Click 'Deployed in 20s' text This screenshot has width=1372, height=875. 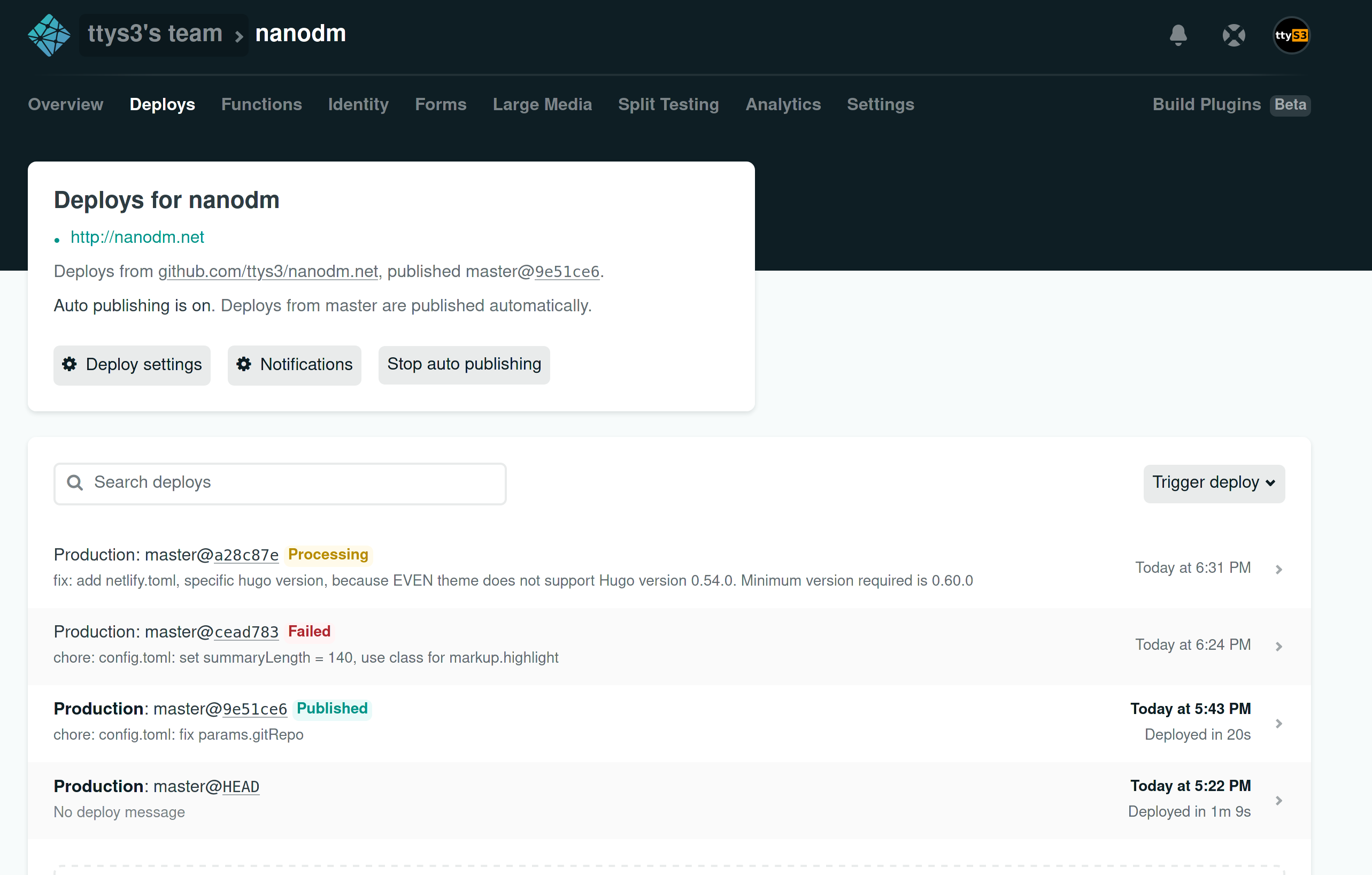(1198, 735)
